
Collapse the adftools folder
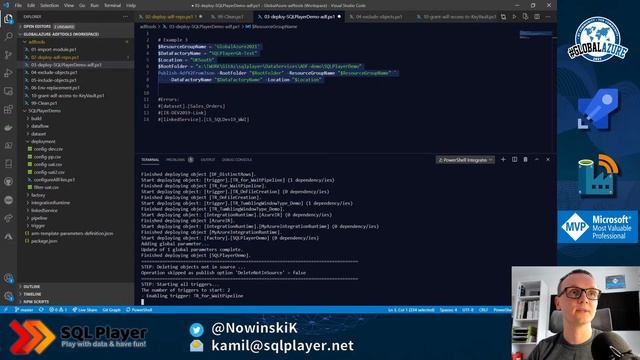76,42
